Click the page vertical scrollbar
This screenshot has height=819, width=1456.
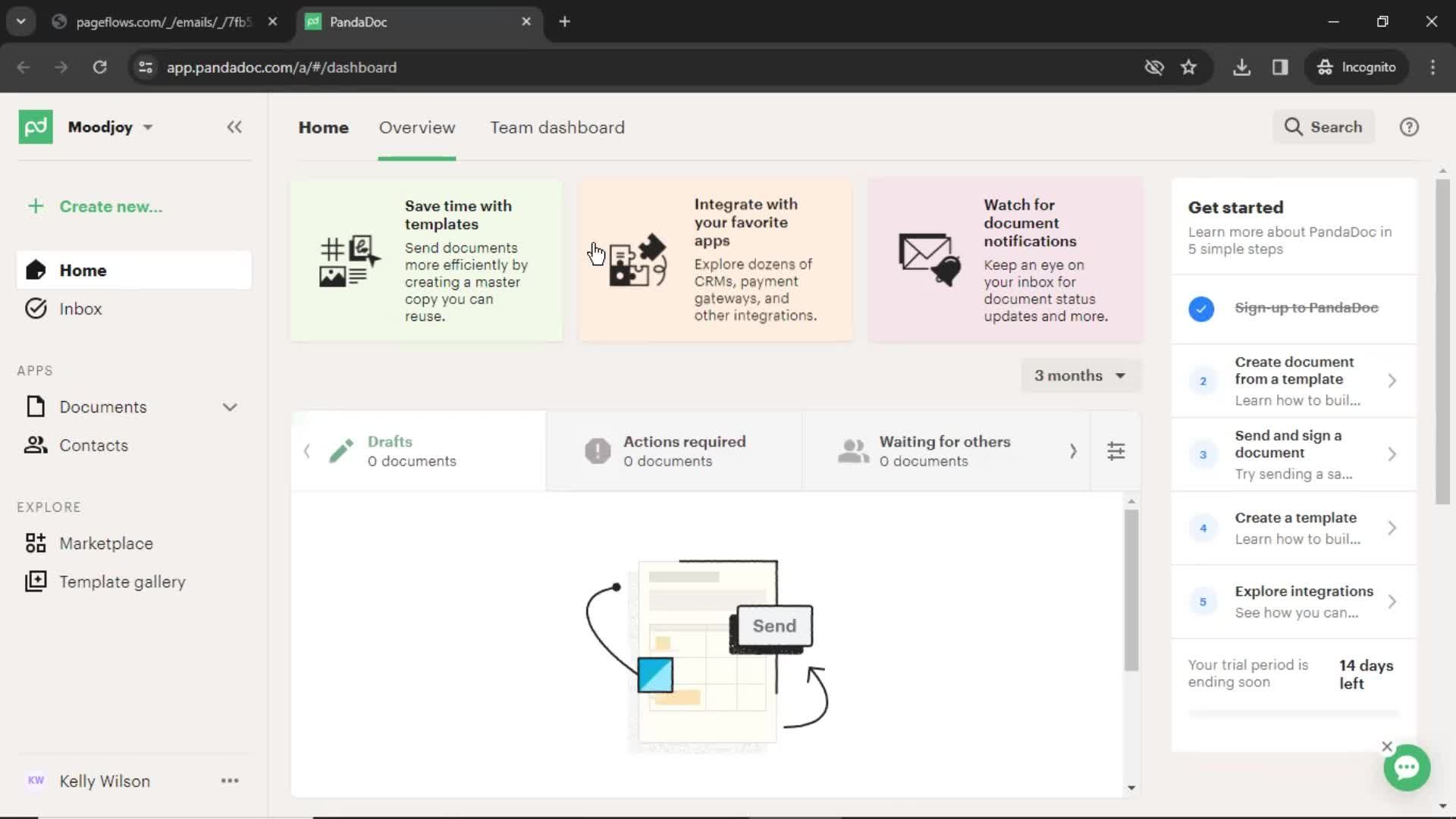pyautogui.click(x=1442, y=341)
